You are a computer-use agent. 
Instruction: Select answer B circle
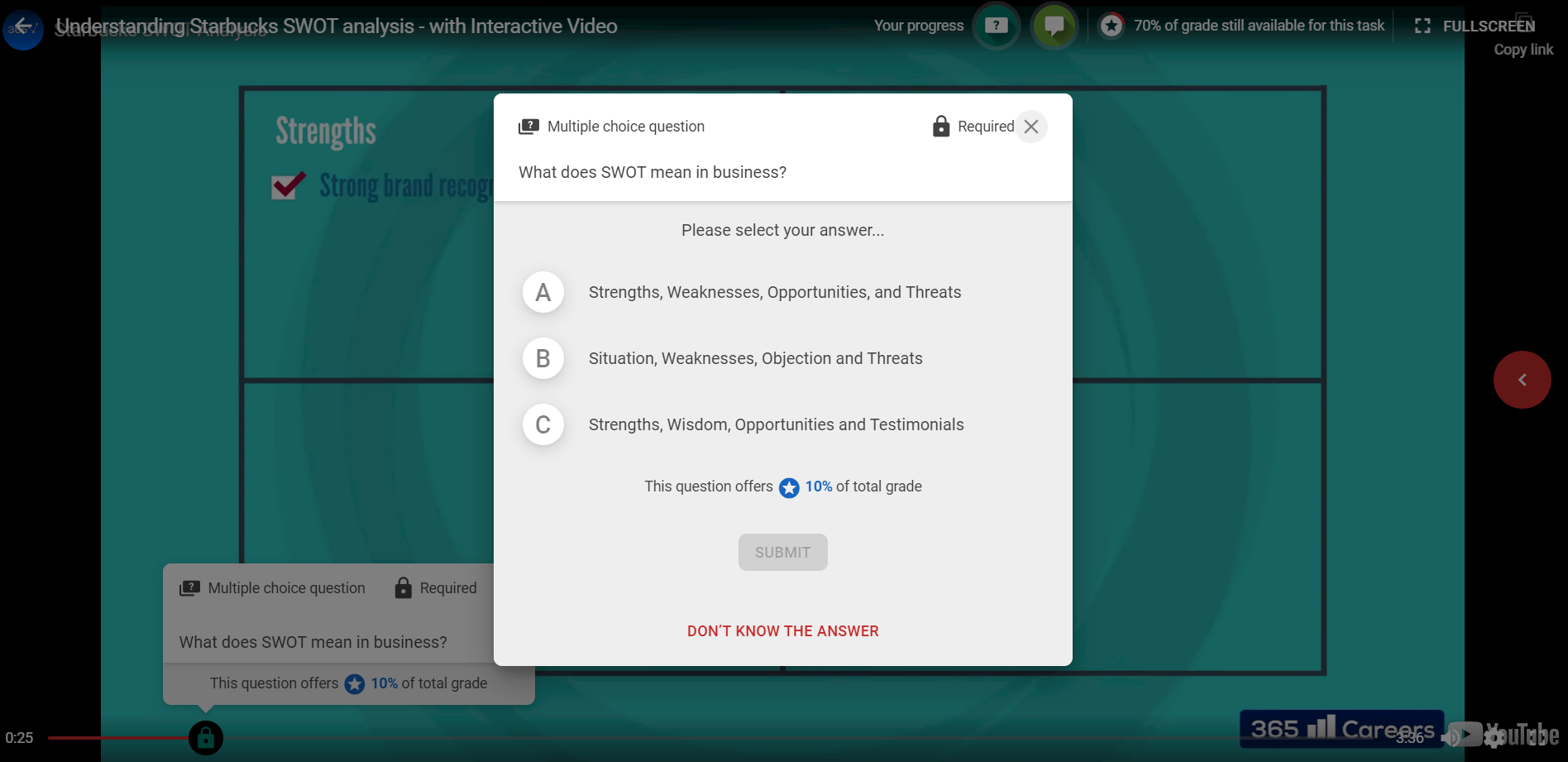click(543, 358)
